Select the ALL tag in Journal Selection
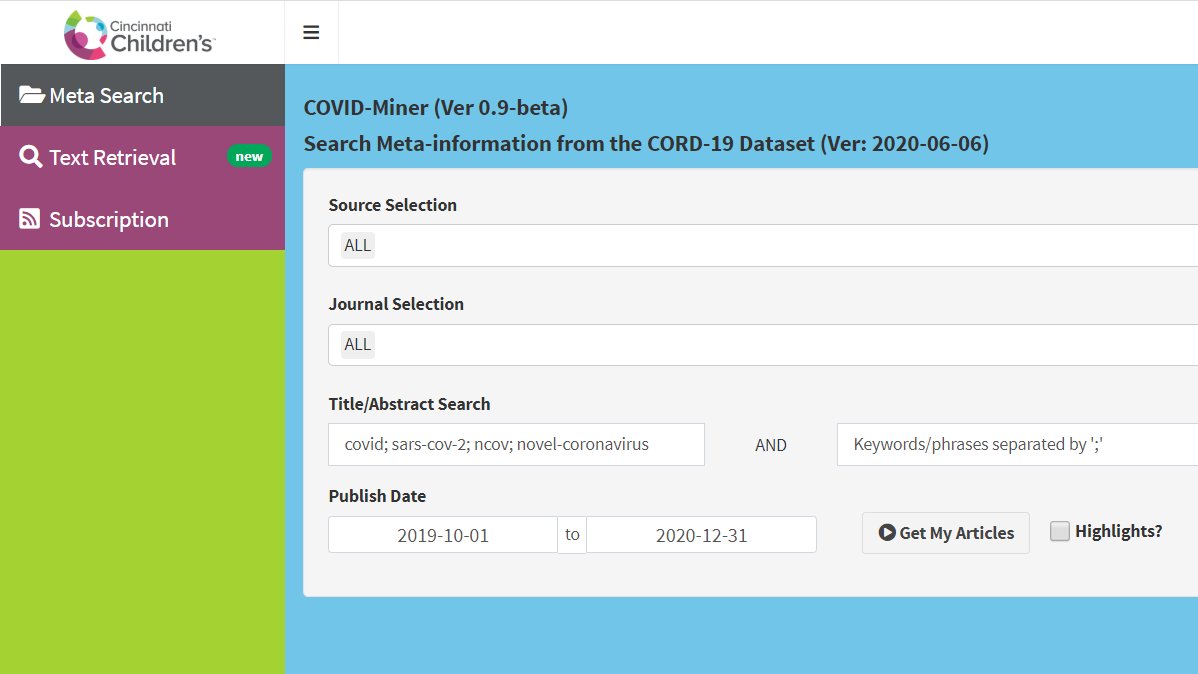 point(358,345)
